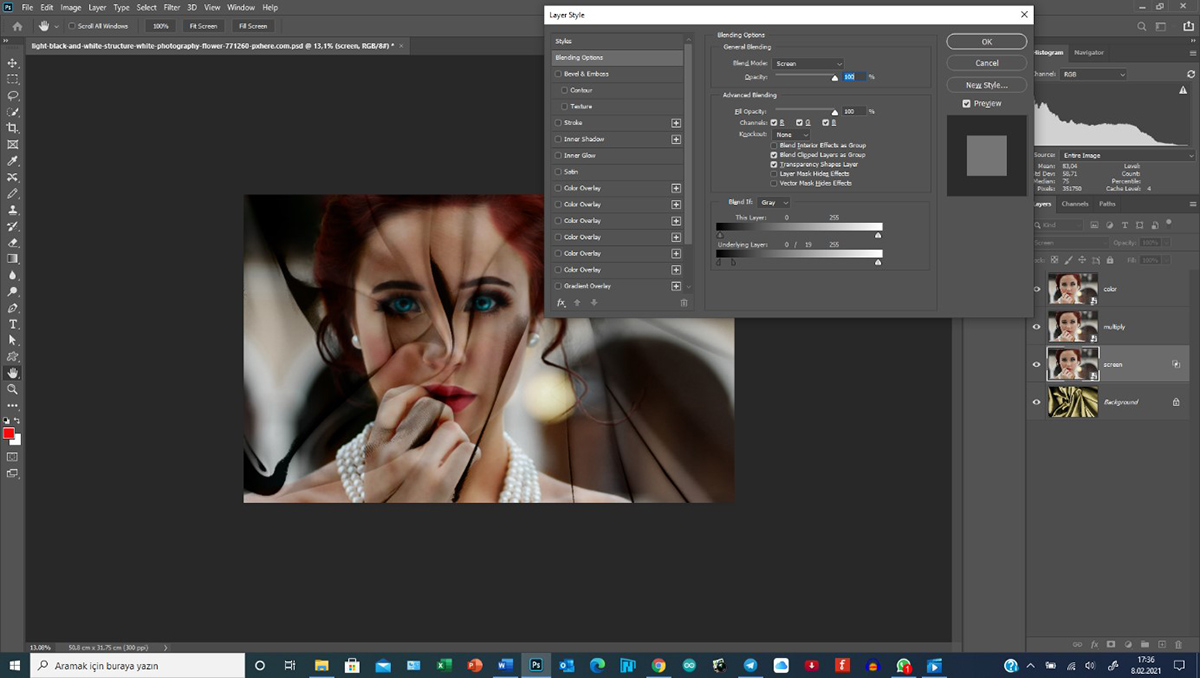Select the Crop tool

point(13,128)
